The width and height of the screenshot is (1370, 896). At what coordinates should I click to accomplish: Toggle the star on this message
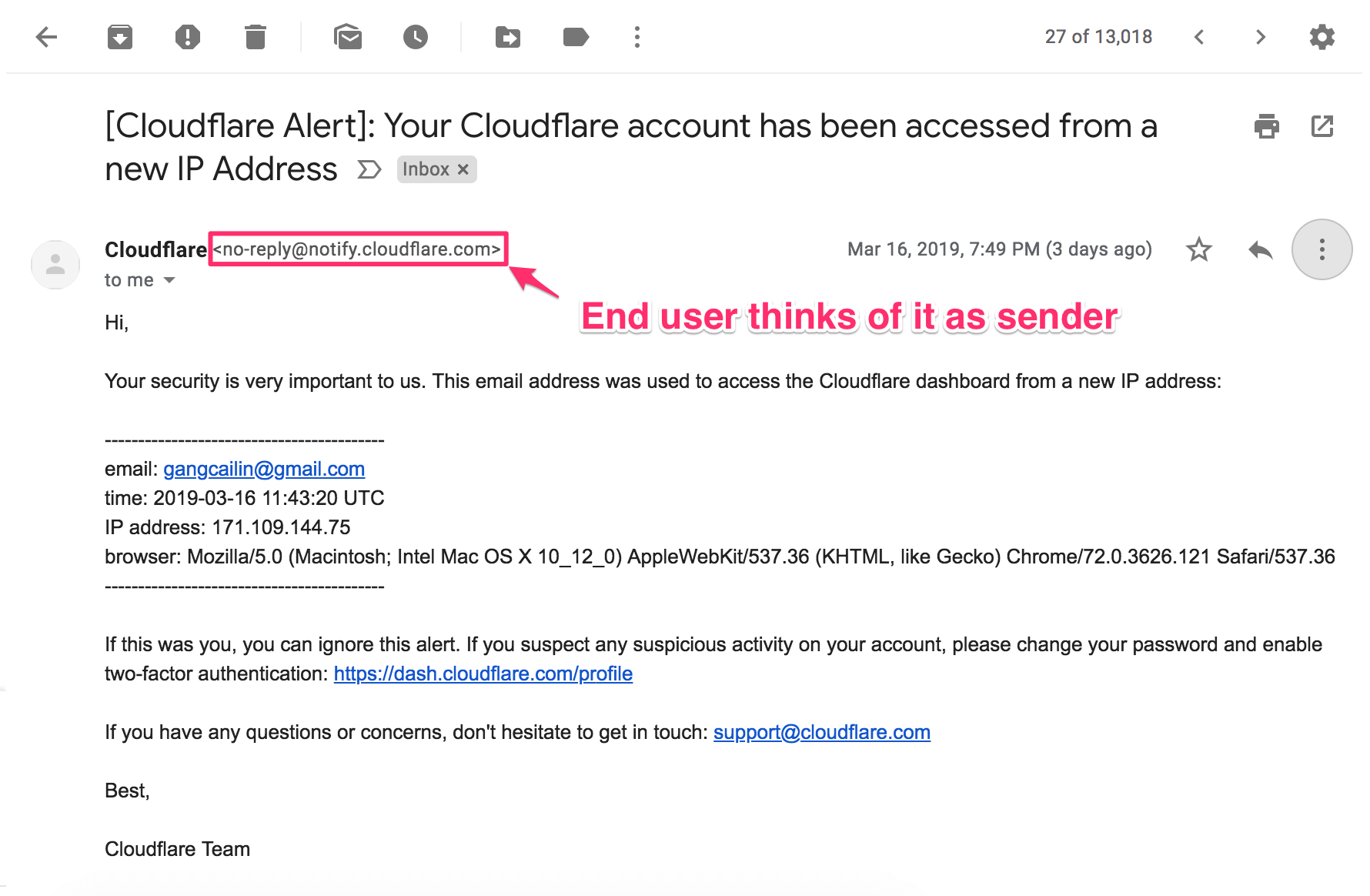click(1199, 249)
